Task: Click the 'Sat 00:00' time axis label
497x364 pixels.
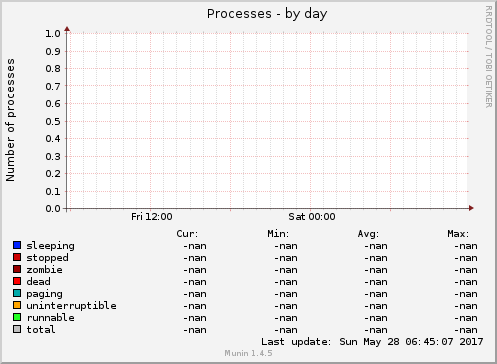Action: click(x=312, y=217)
